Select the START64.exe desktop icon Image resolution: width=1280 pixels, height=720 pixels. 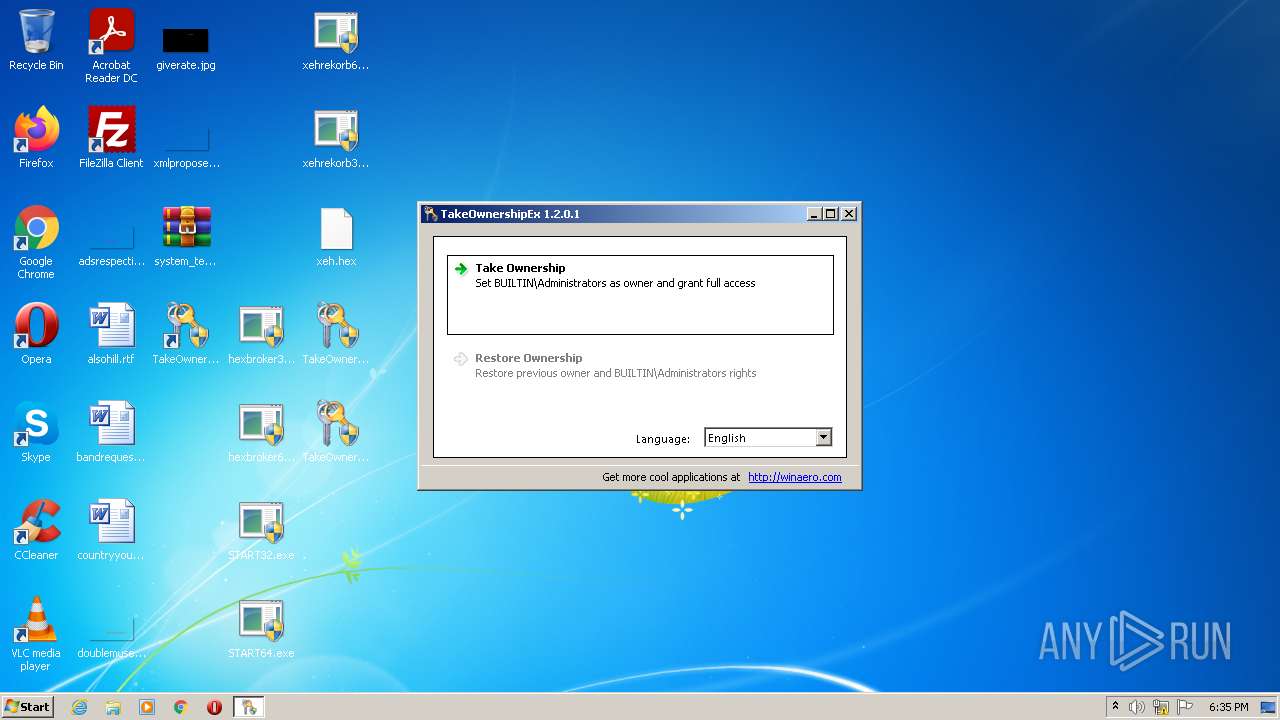pos(261,628)
